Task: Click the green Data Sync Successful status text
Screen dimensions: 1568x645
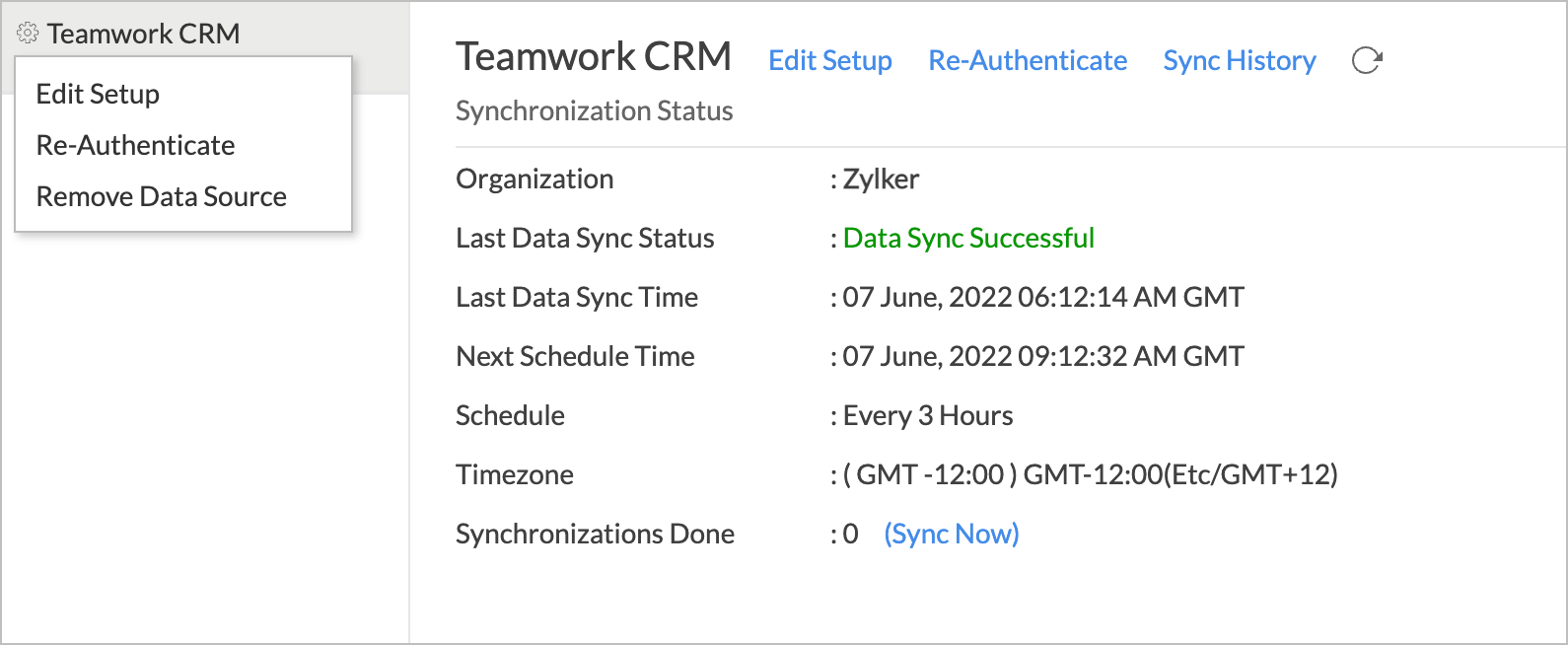Action: pos(968,238)
